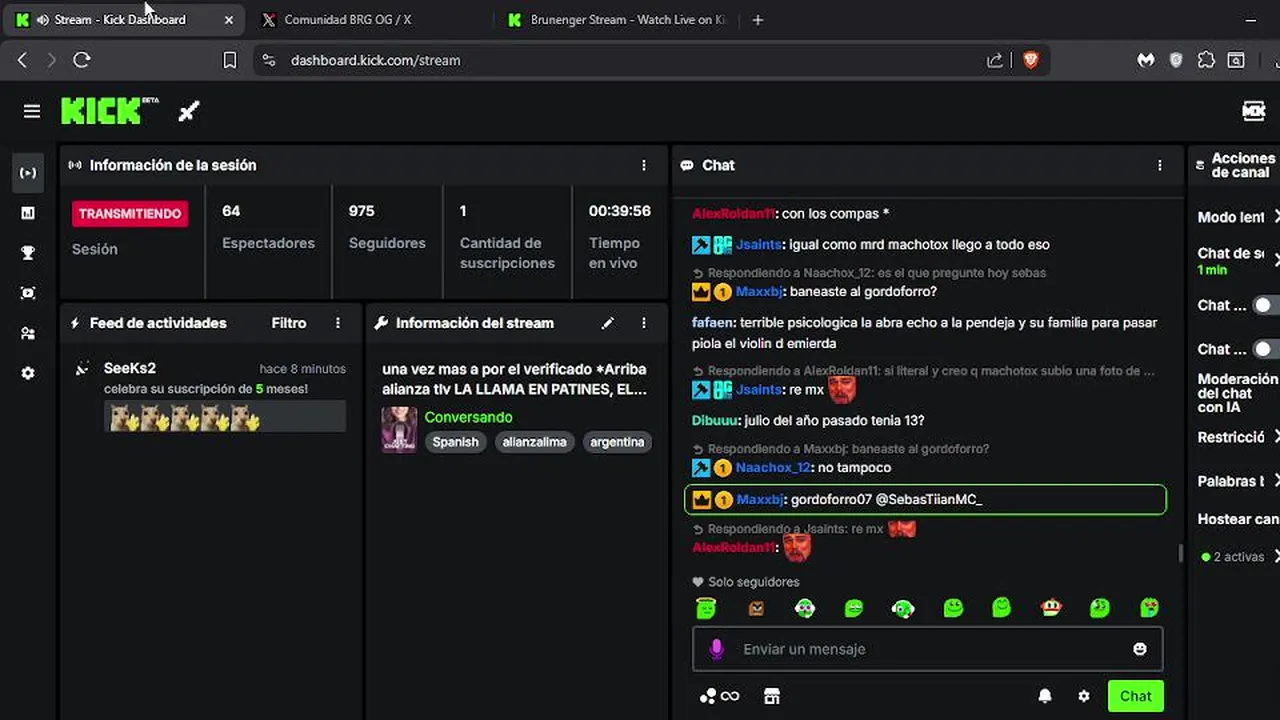Viewport: 1280px width, 720px height.
Task: Open the Filtro activity filter
Action: click(289, 323)
